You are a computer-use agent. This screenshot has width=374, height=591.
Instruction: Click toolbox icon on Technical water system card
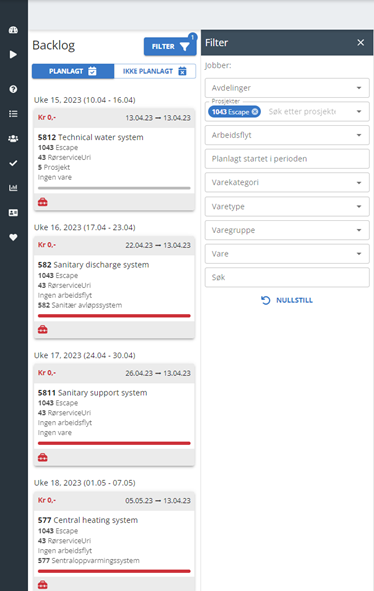(43, 202)
